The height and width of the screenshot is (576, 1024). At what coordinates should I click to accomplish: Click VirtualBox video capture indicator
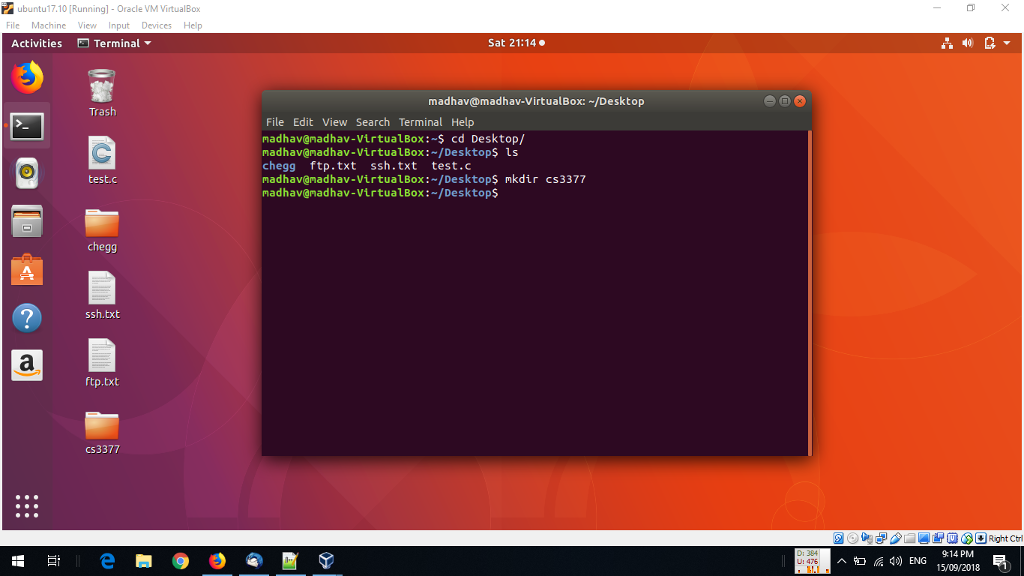tap(938, 538)
